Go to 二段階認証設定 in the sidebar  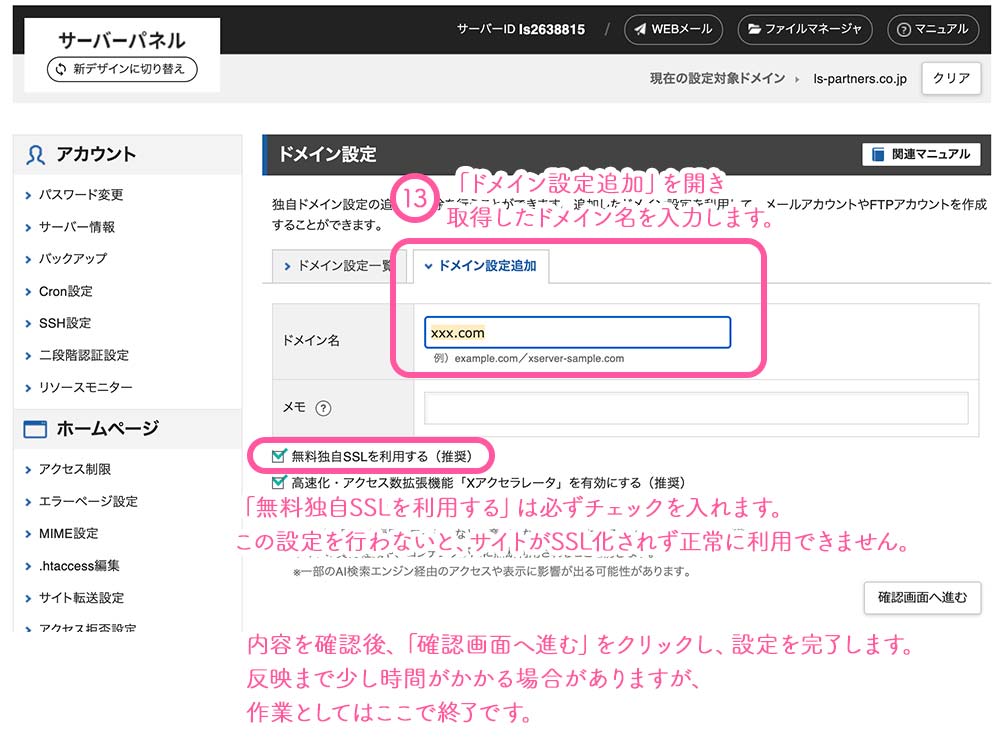pos(84,355)
